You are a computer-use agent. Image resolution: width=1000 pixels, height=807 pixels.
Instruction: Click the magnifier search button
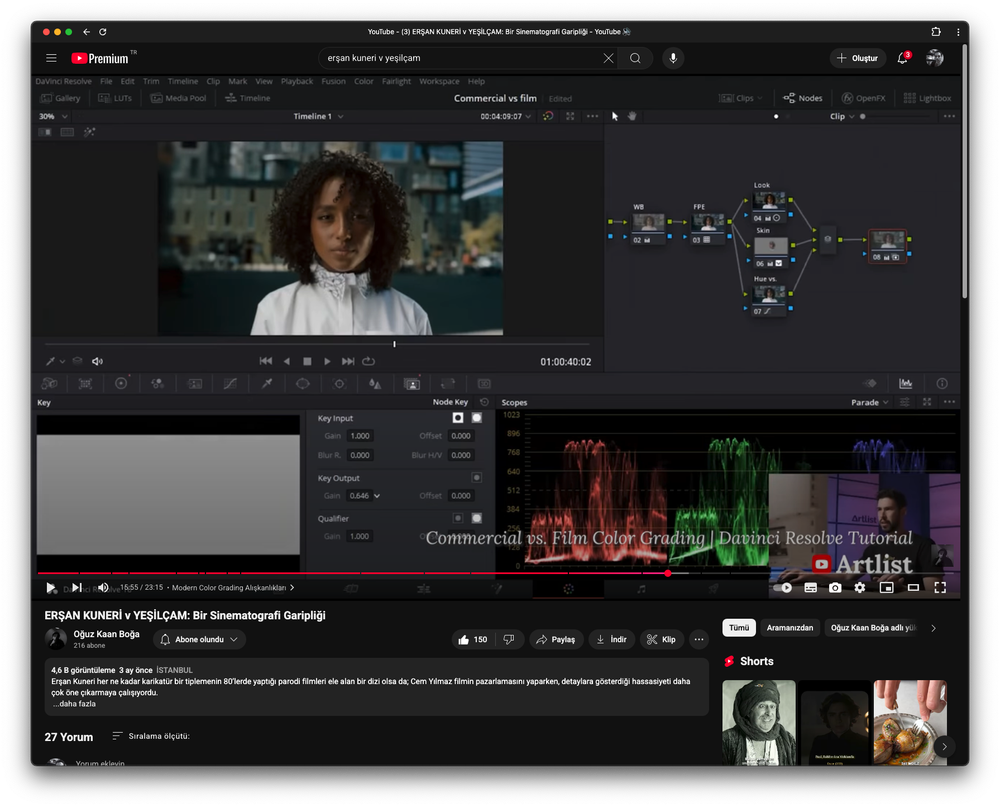coord(635,58)
